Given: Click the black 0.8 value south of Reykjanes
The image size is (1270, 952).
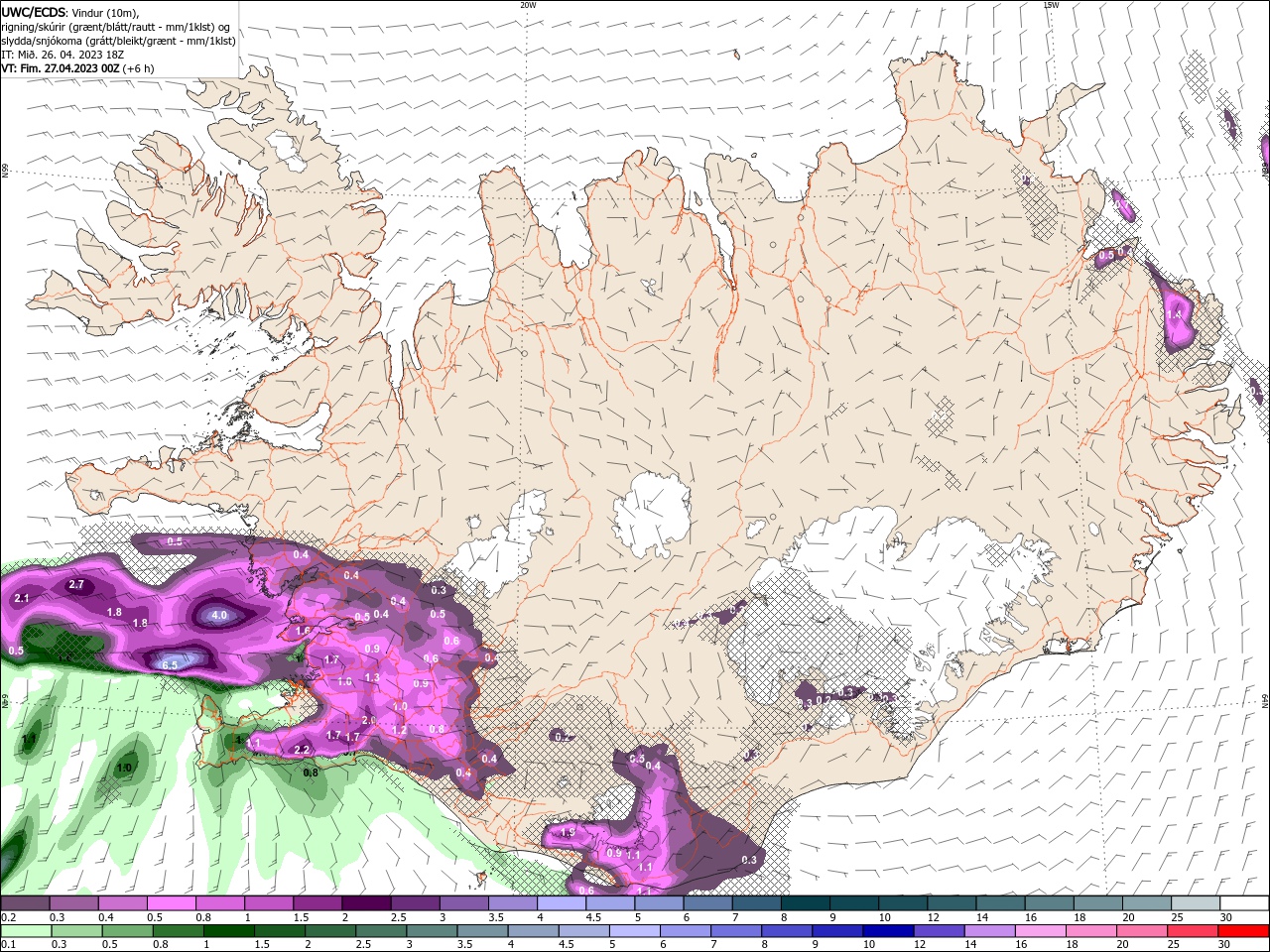Looking at the screenshot, I should click(x=311, y=773).
